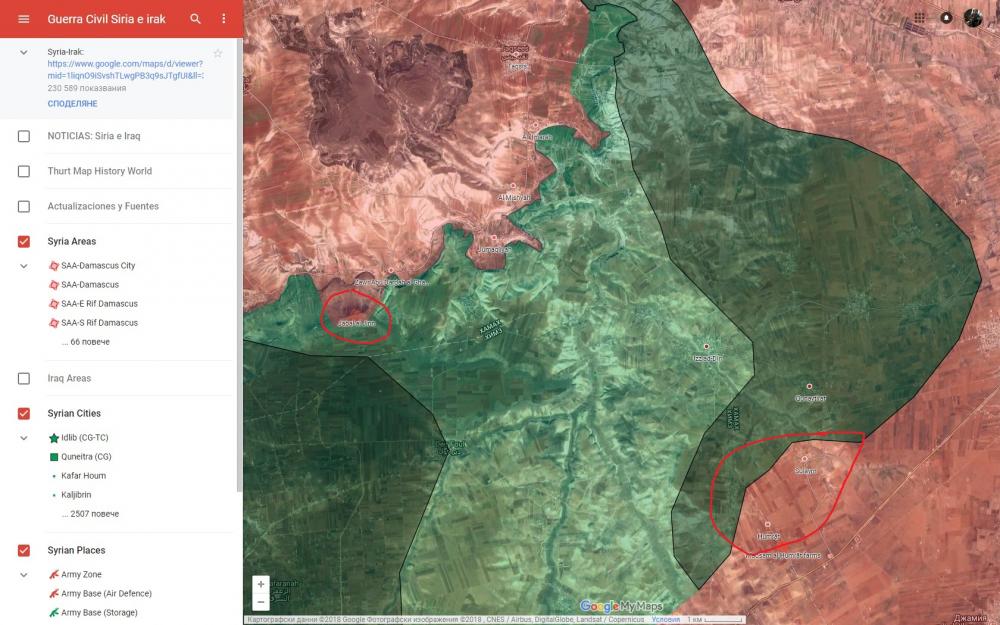Zoom in with the plus button

pos(261,584)
